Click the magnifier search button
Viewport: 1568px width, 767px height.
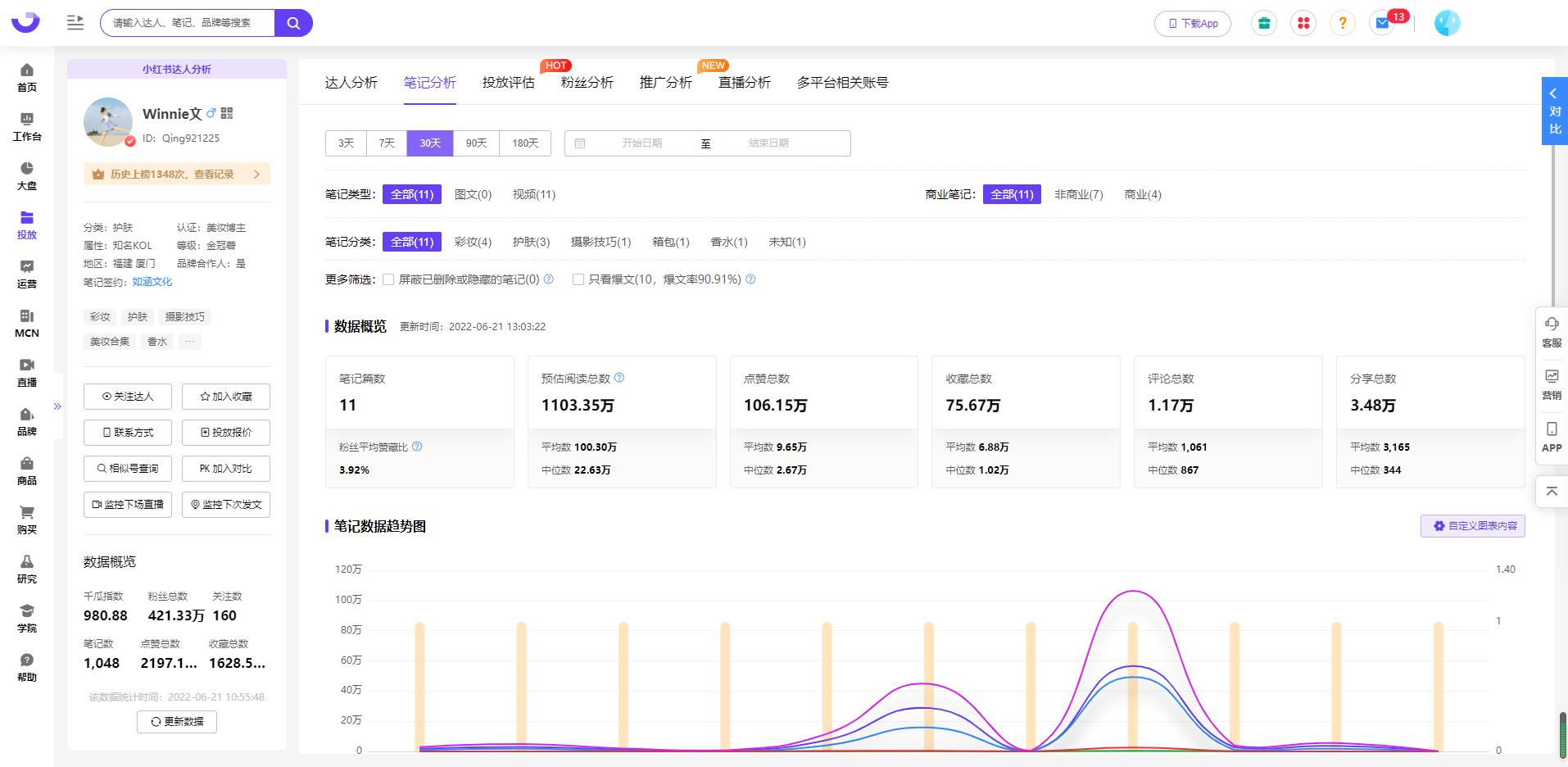pos(293,23)
